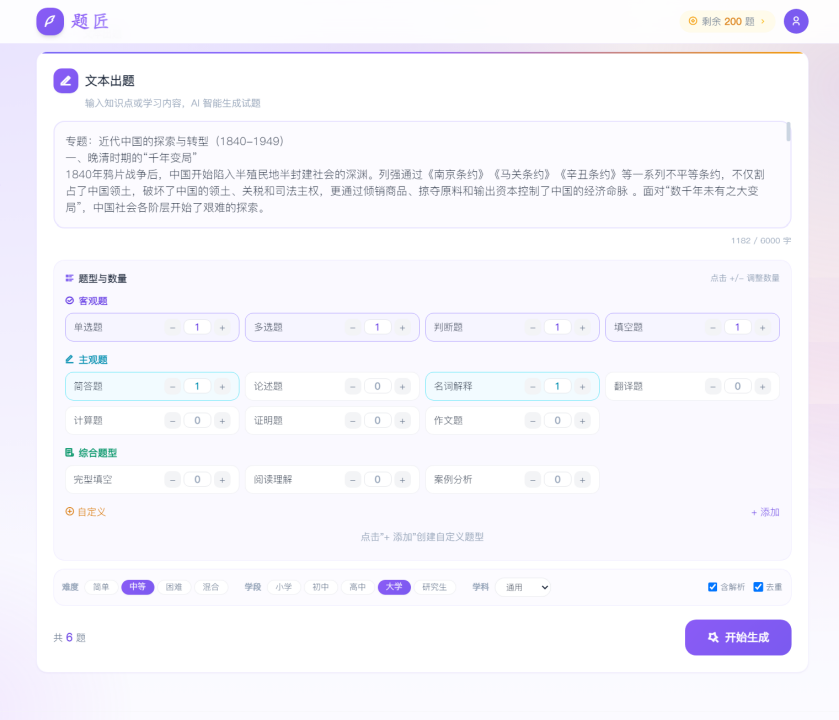Image resolution: width=839 pixels, height=720 pixels.
Task: Click the plus icon for 单选题
Action: 222,327
